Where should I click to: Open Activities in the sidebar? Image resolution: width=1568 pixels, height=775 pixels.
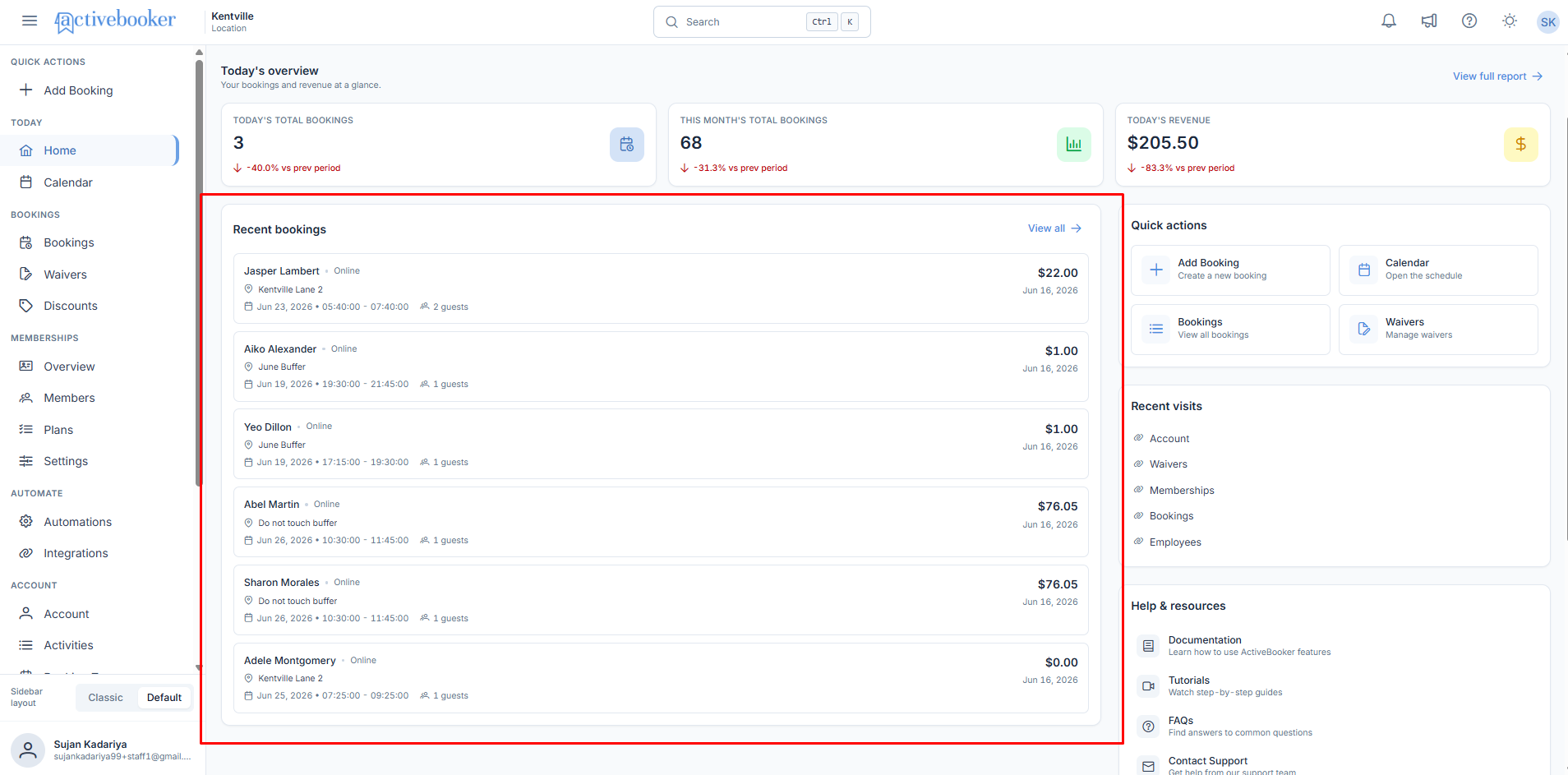point(89,645)
